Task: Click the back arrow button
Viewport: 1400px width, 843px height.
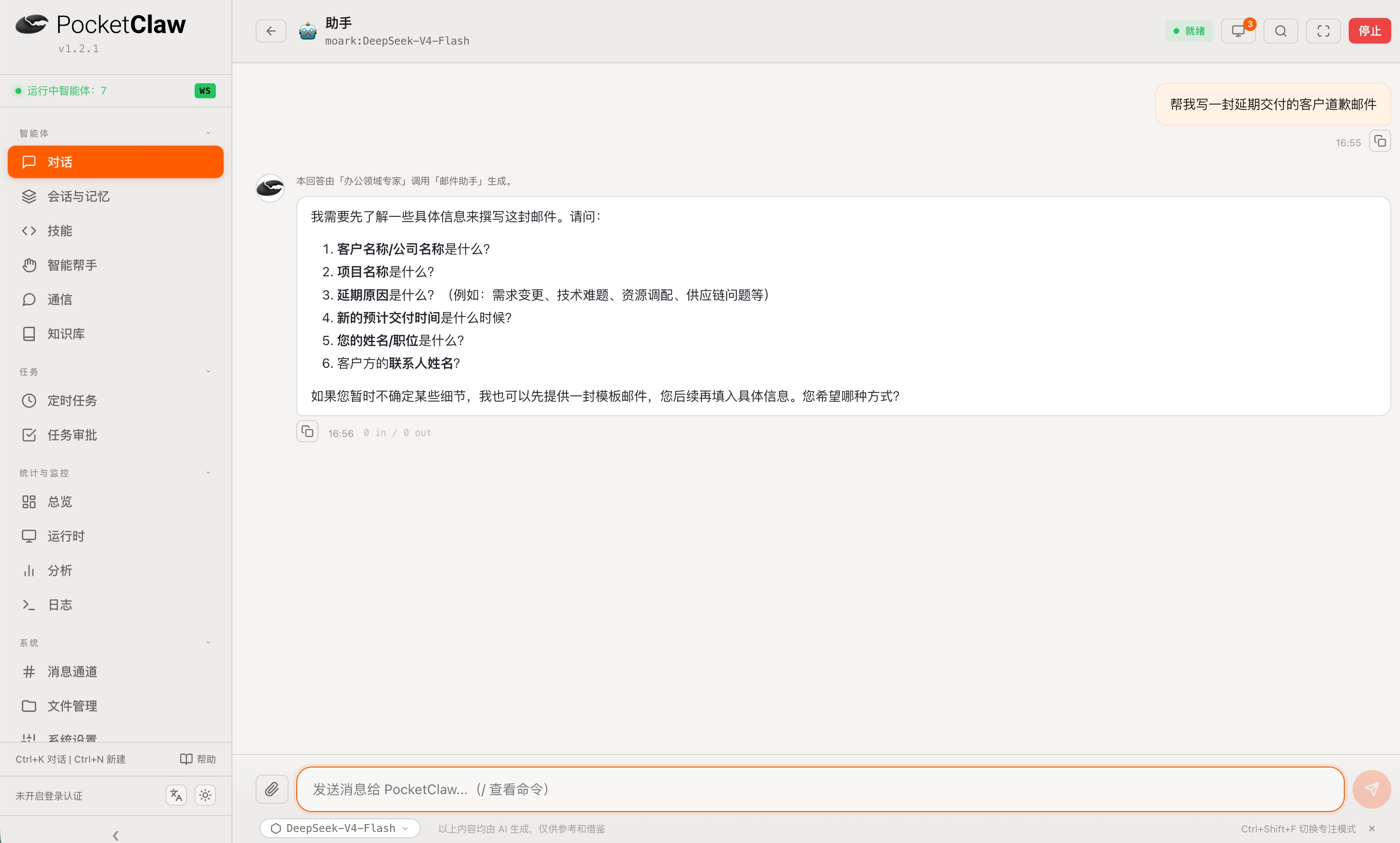Action: [x=271, y=30]
